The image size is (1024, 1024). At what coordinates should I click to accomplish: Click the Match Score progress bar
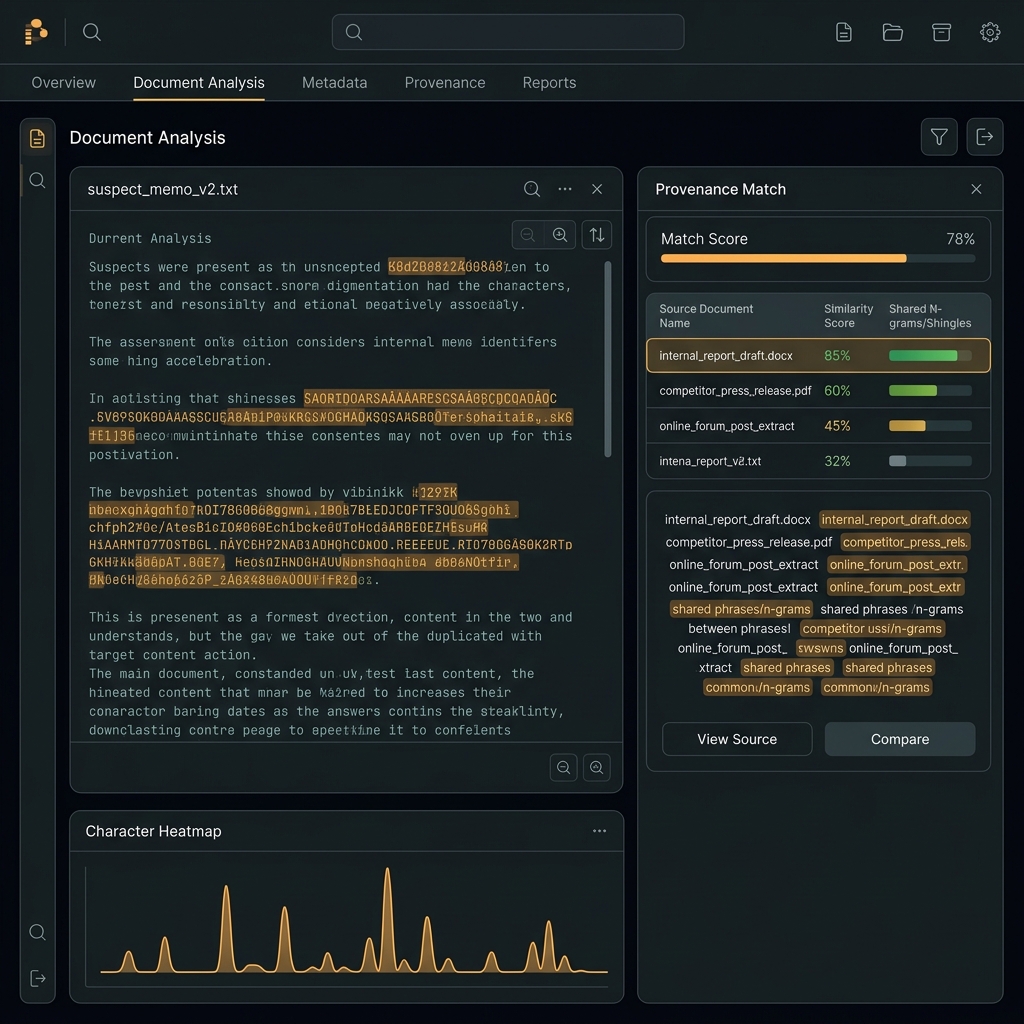pyautogui.click(x=818, y=259)
